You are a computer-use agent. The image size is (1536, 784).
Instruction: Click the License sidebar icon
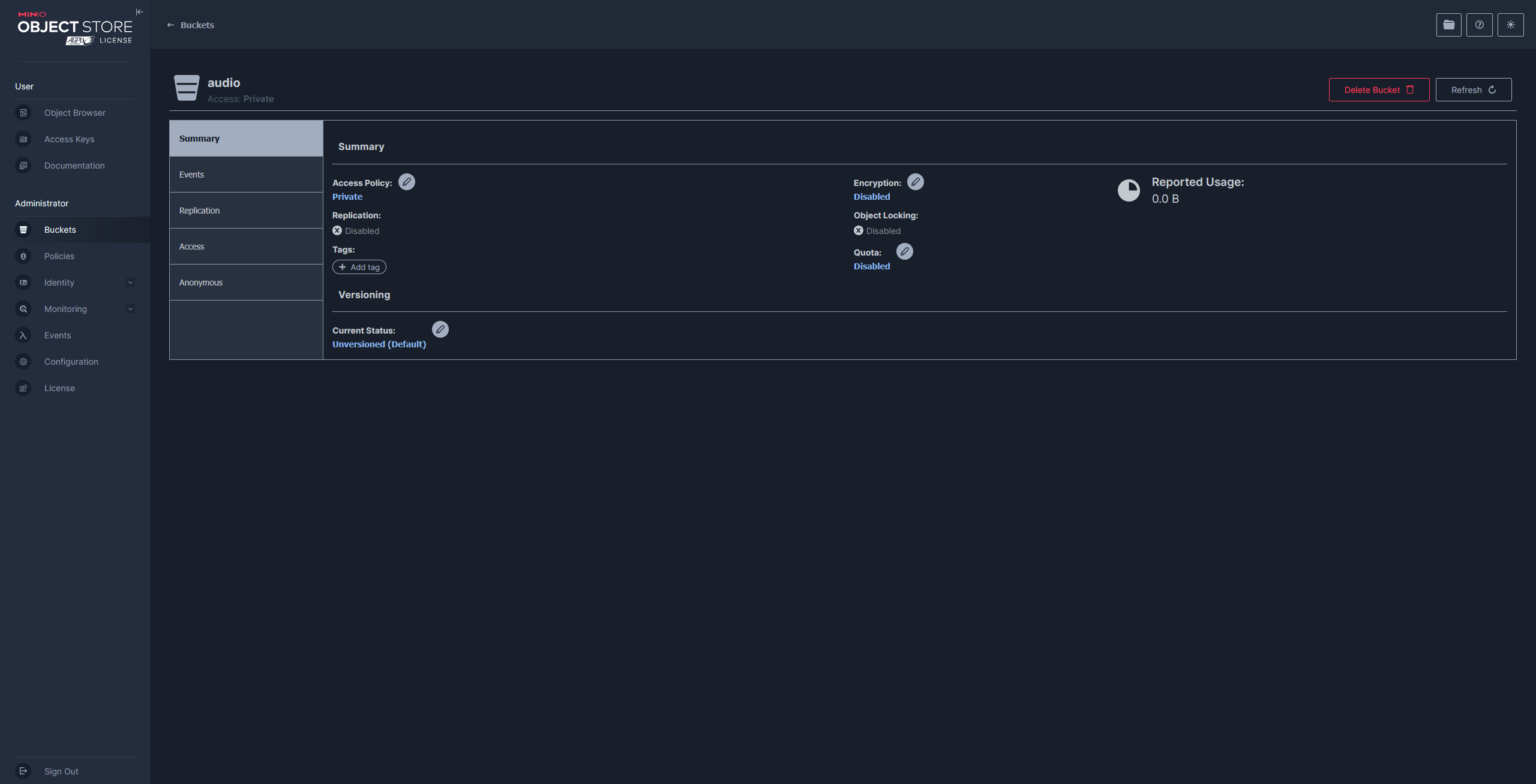point(23,388)
